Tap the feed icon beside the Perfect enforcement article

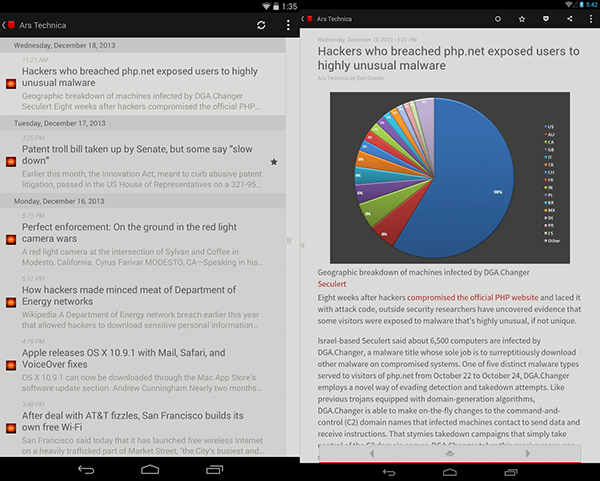[x=11, y=240]
